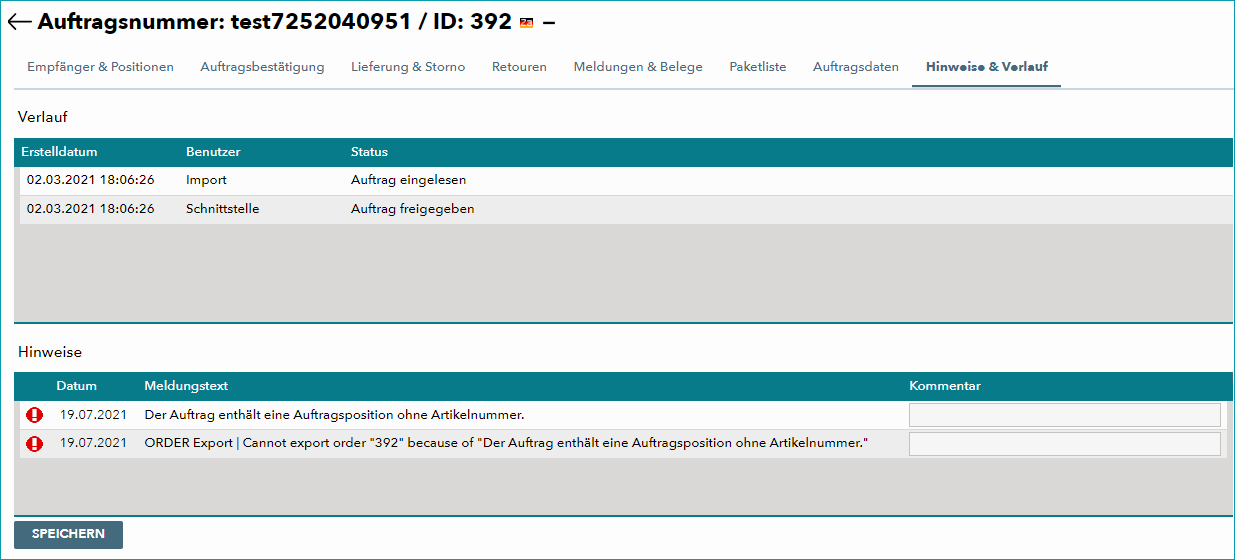Select the 'Auftrag freigegeben' status cell
Viewport: 1235px width, 560px height.
point(412,210)
